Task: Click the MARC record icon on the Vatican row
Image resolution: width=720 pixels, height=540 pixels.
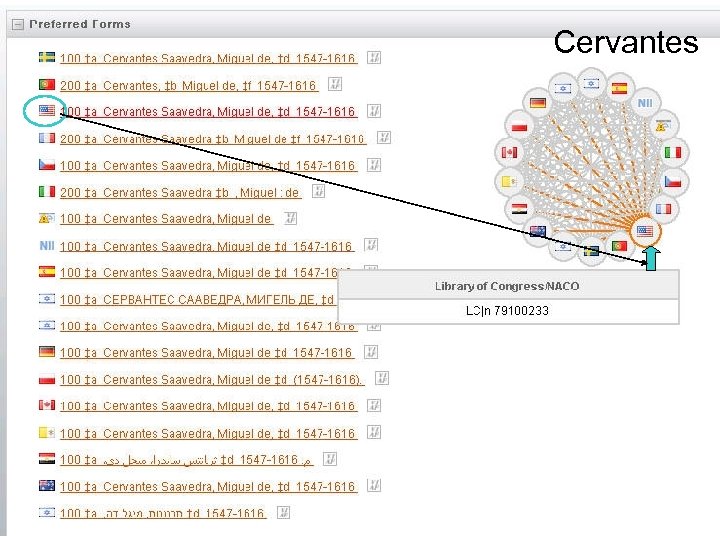Action: pos(374,432)
